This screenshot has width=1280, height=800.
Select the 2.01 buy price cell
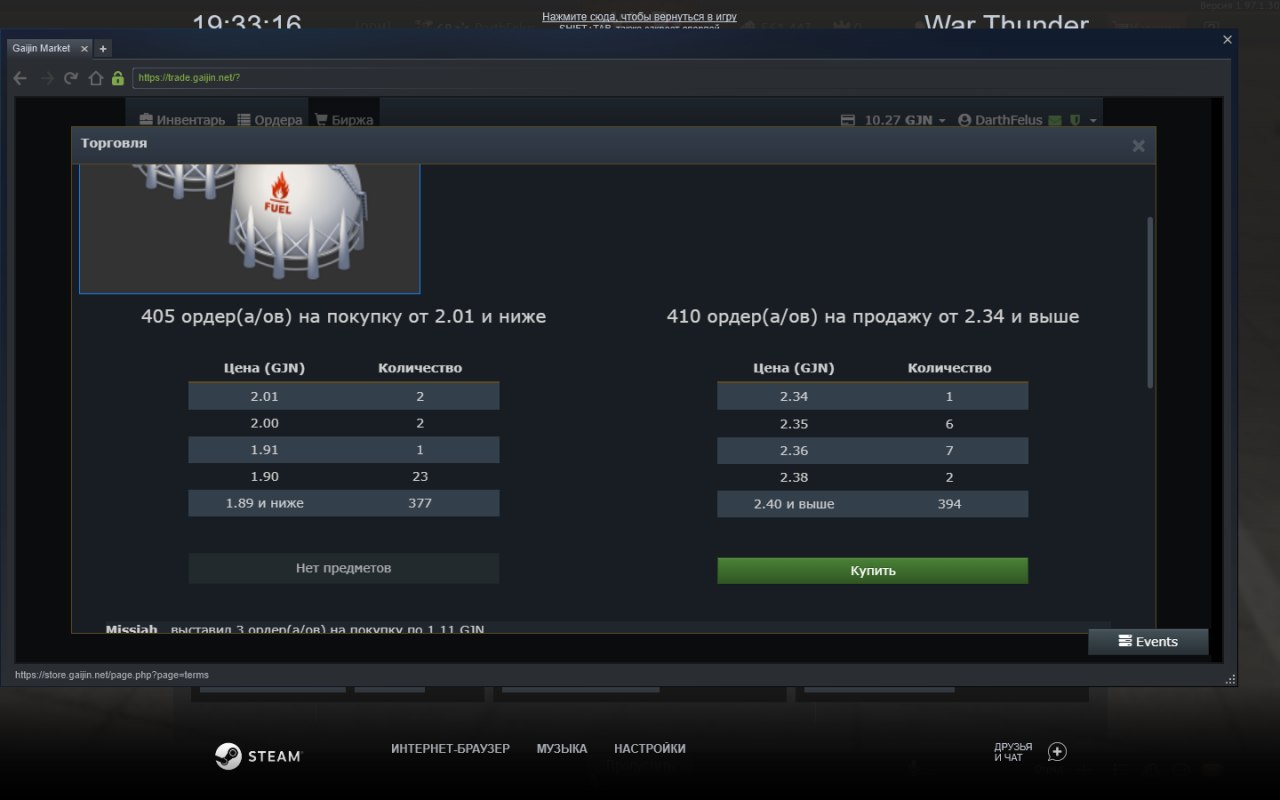(264, 396)
